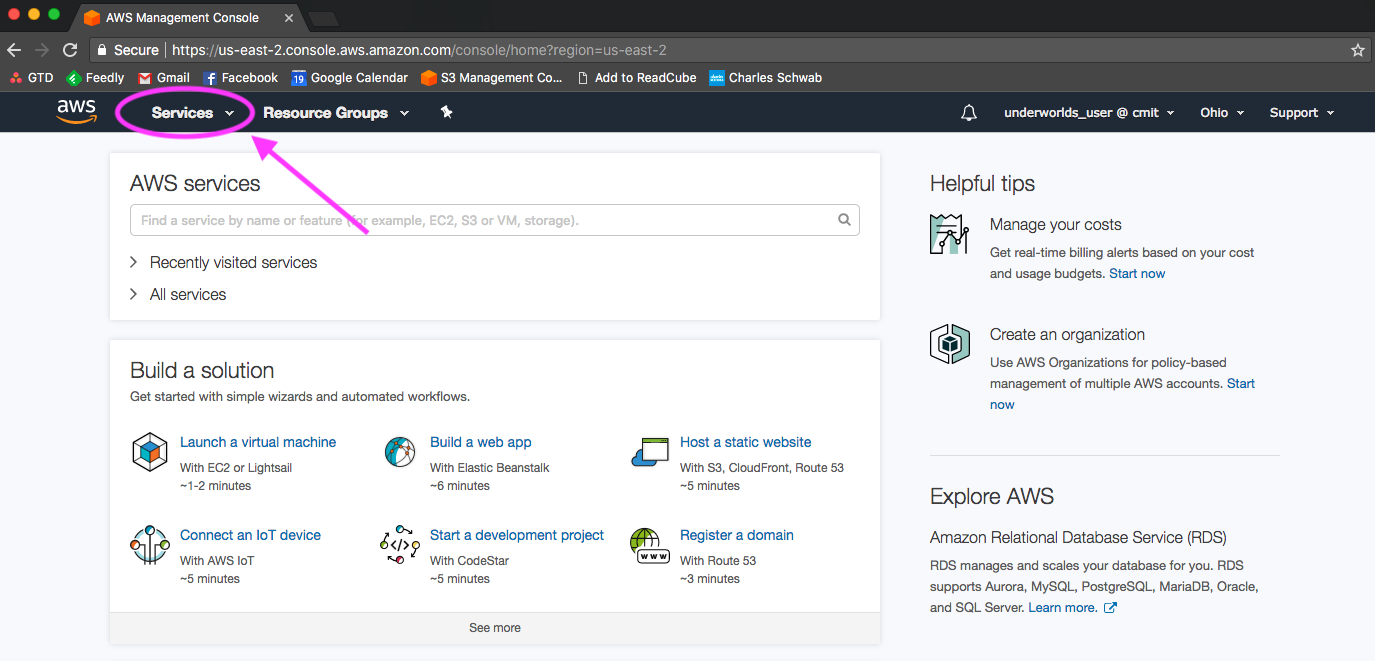
Task: Open the Build a web app link
Action: (481, 442)
